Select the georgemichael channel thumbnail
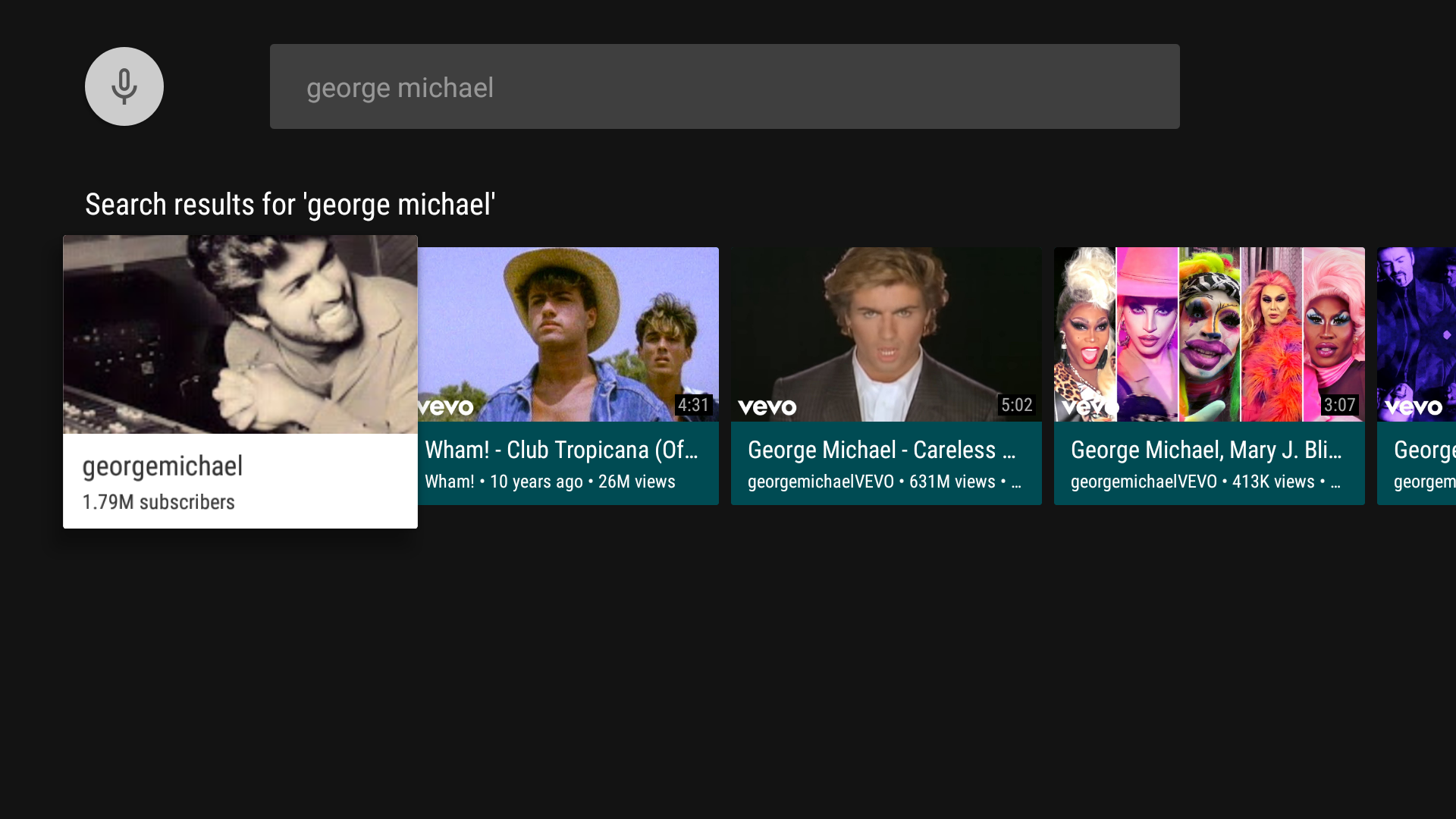Viewport: 1456px width, 819px height. 240,334
